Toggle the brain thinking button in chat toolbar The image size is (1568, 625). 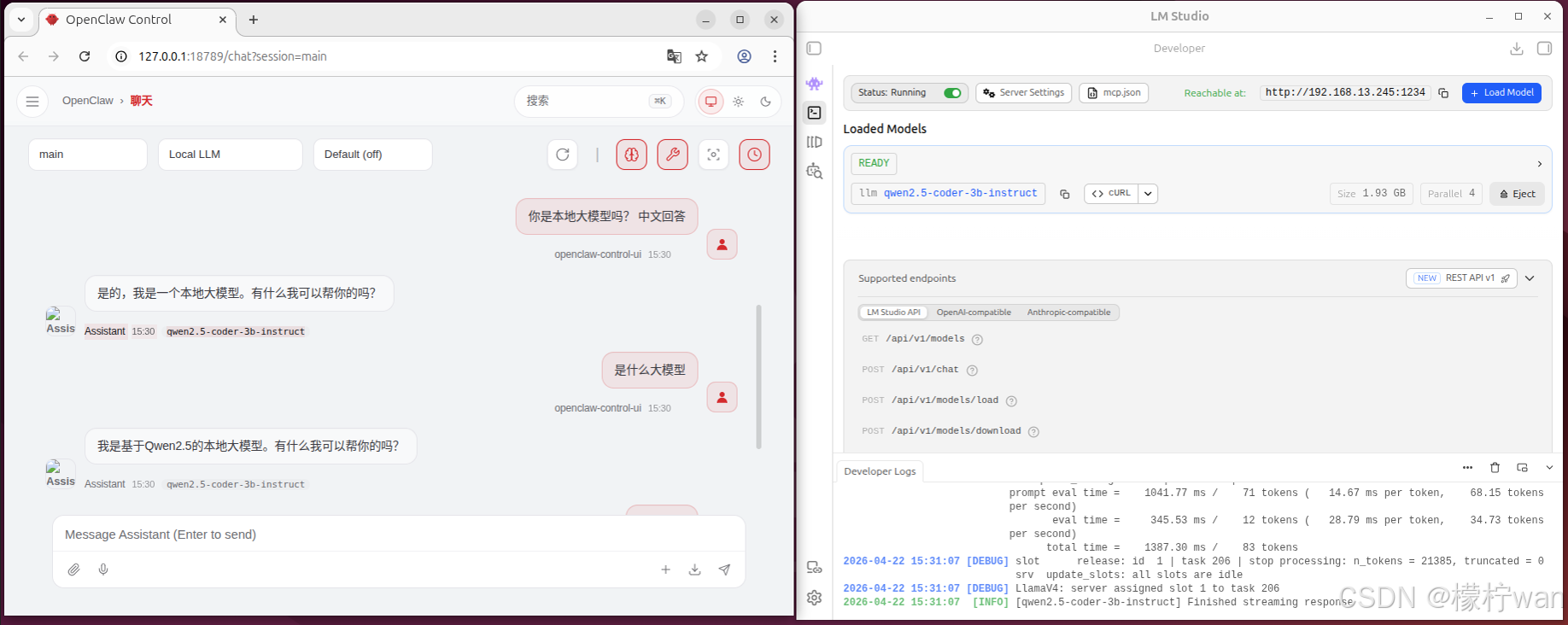[x=632, y=155]
